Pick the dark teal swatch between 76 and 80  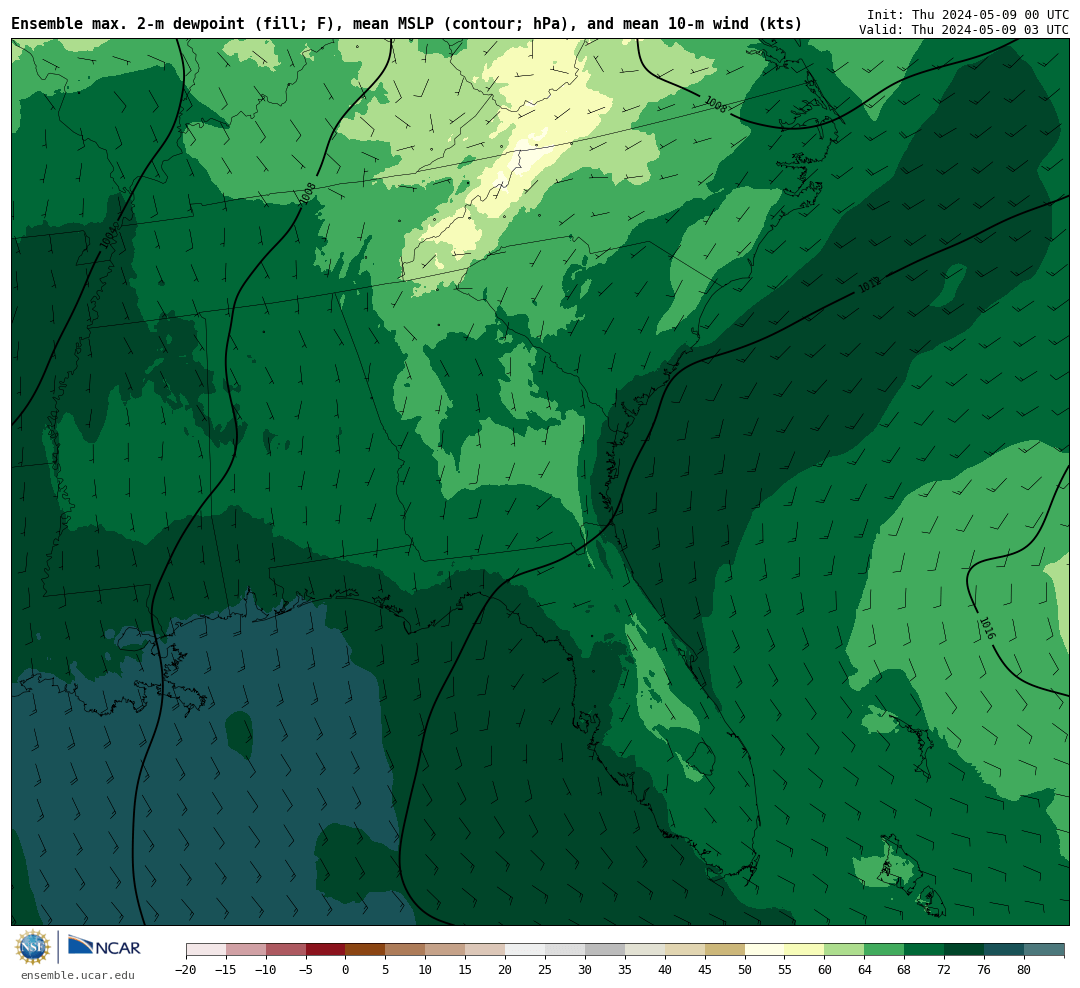1005,950
